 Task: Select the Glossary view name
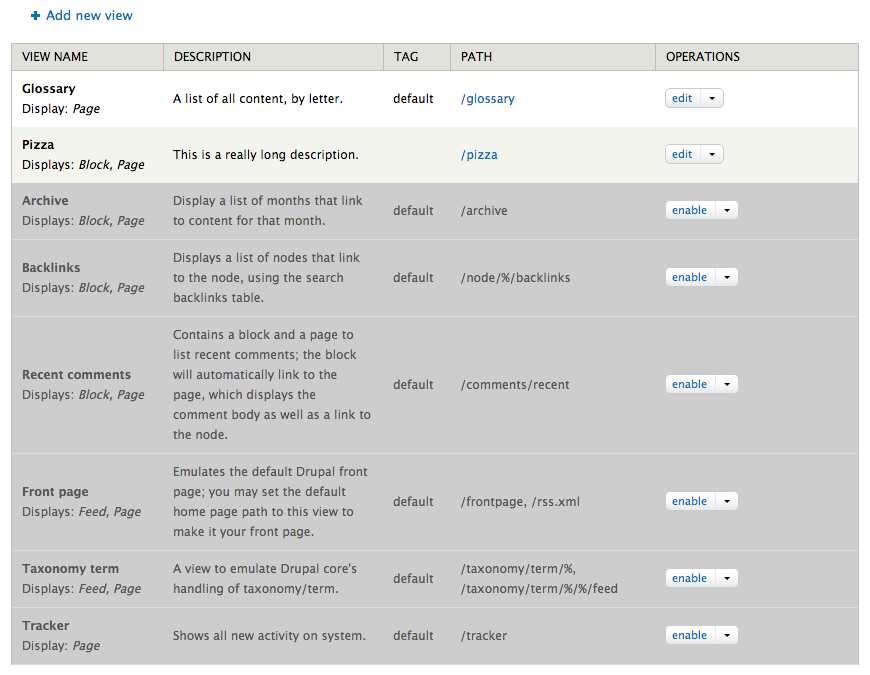tap(49, 89)
